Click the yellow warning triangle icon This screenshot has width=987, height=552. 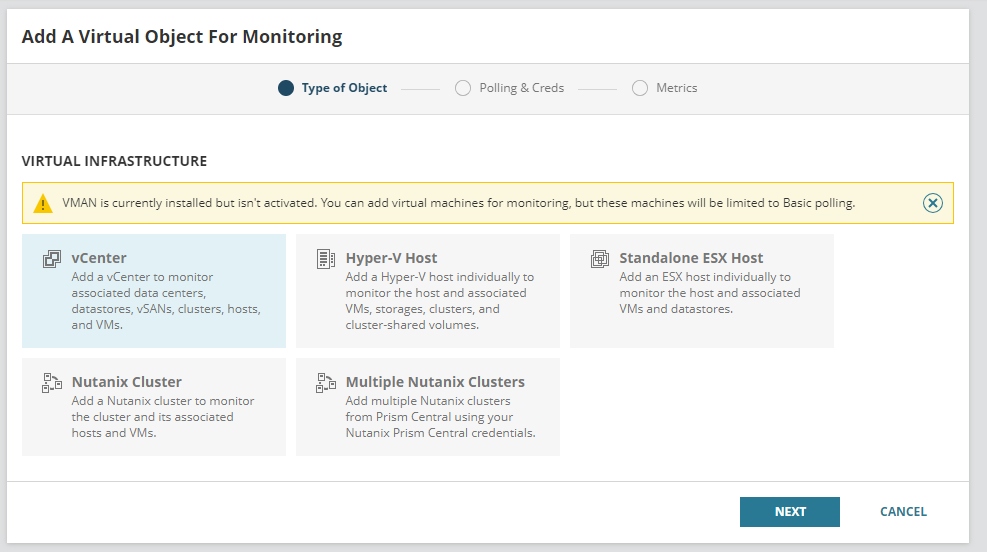43,203
